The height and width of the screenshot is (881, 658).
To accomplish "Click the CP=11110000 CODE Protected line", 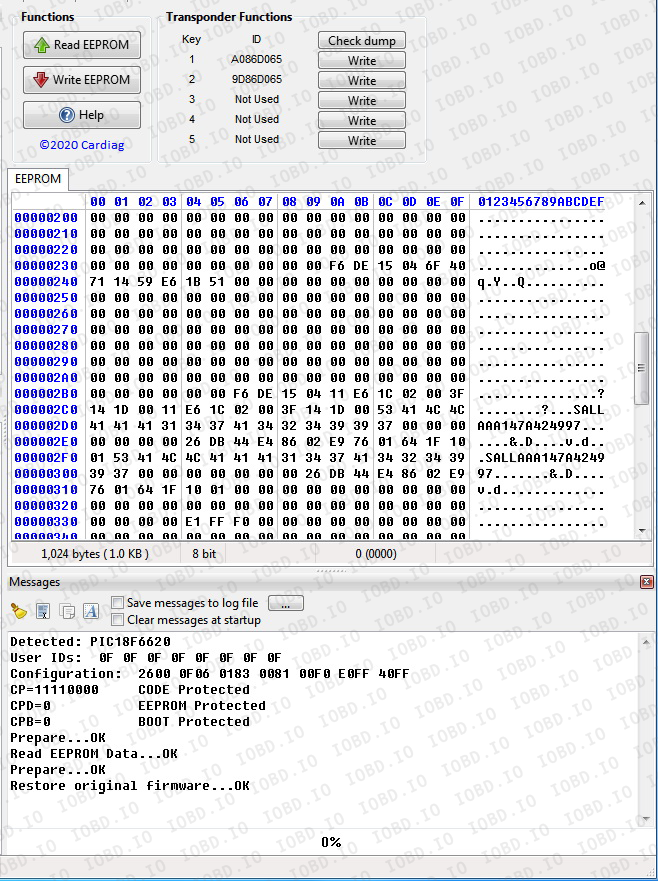I will pos(130,689).
